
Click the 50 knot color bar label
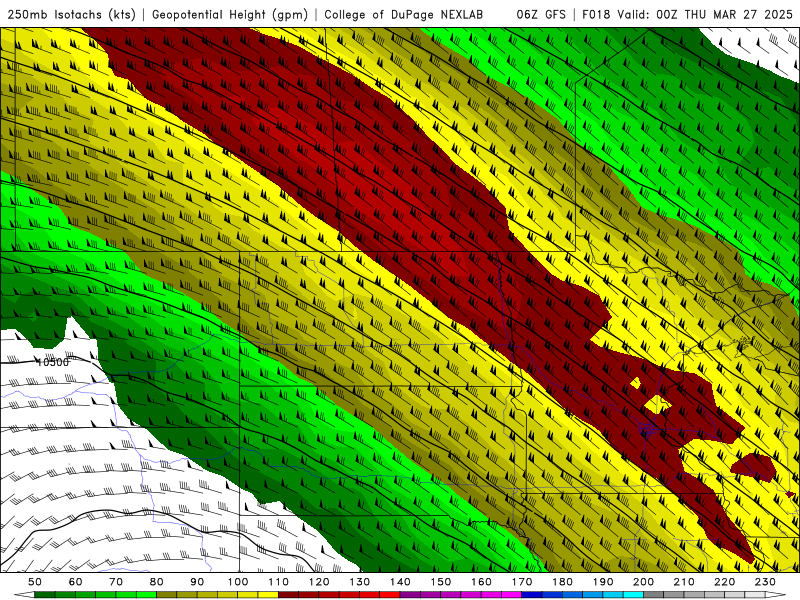(x=35, y=582)
